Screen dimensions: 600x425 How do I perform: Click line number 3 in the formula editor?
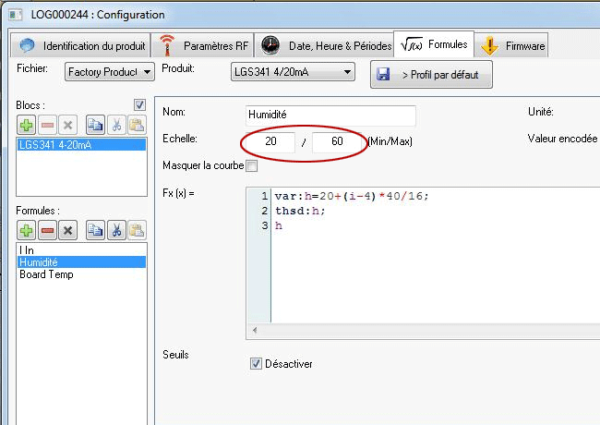264,225
